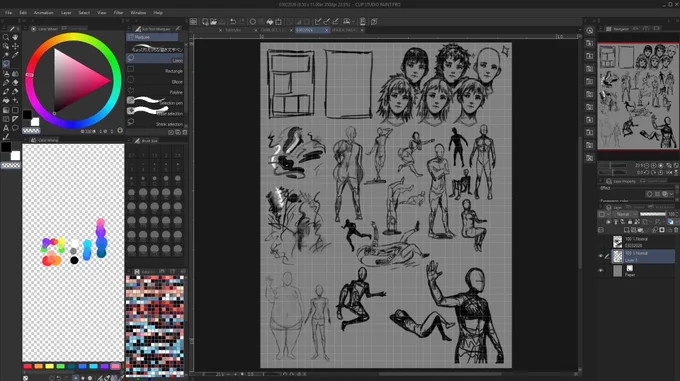This screenshot has height=381, width=680.
Task: Open the Navigator panel menu
Action: tap(601, 29)
